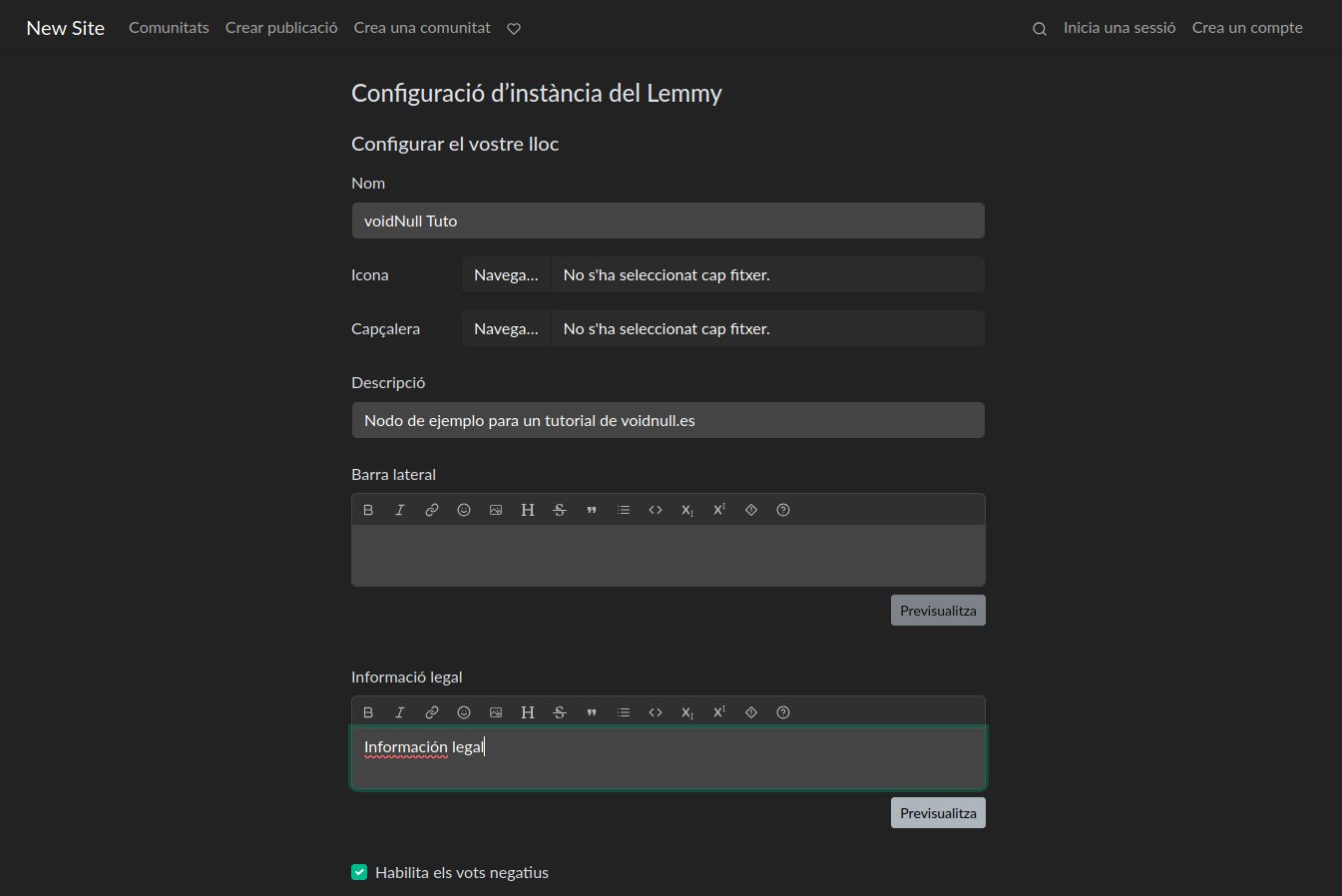Click the search magnifier icon in navbar
The height and width of the screenshot is (896, 1342).
pos(1039,29)
